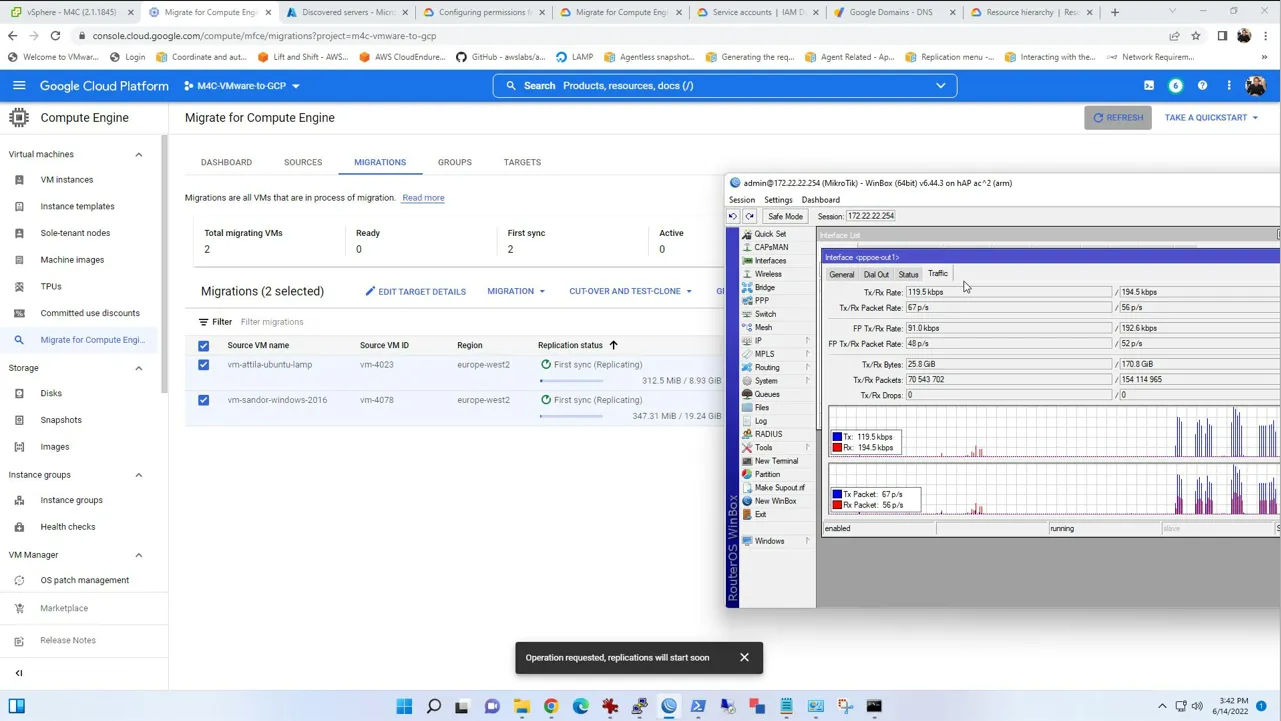This screenshot has height=721, width=1281.
Task: Open Health checks in the sidebar
Action: tap(68, 527)
